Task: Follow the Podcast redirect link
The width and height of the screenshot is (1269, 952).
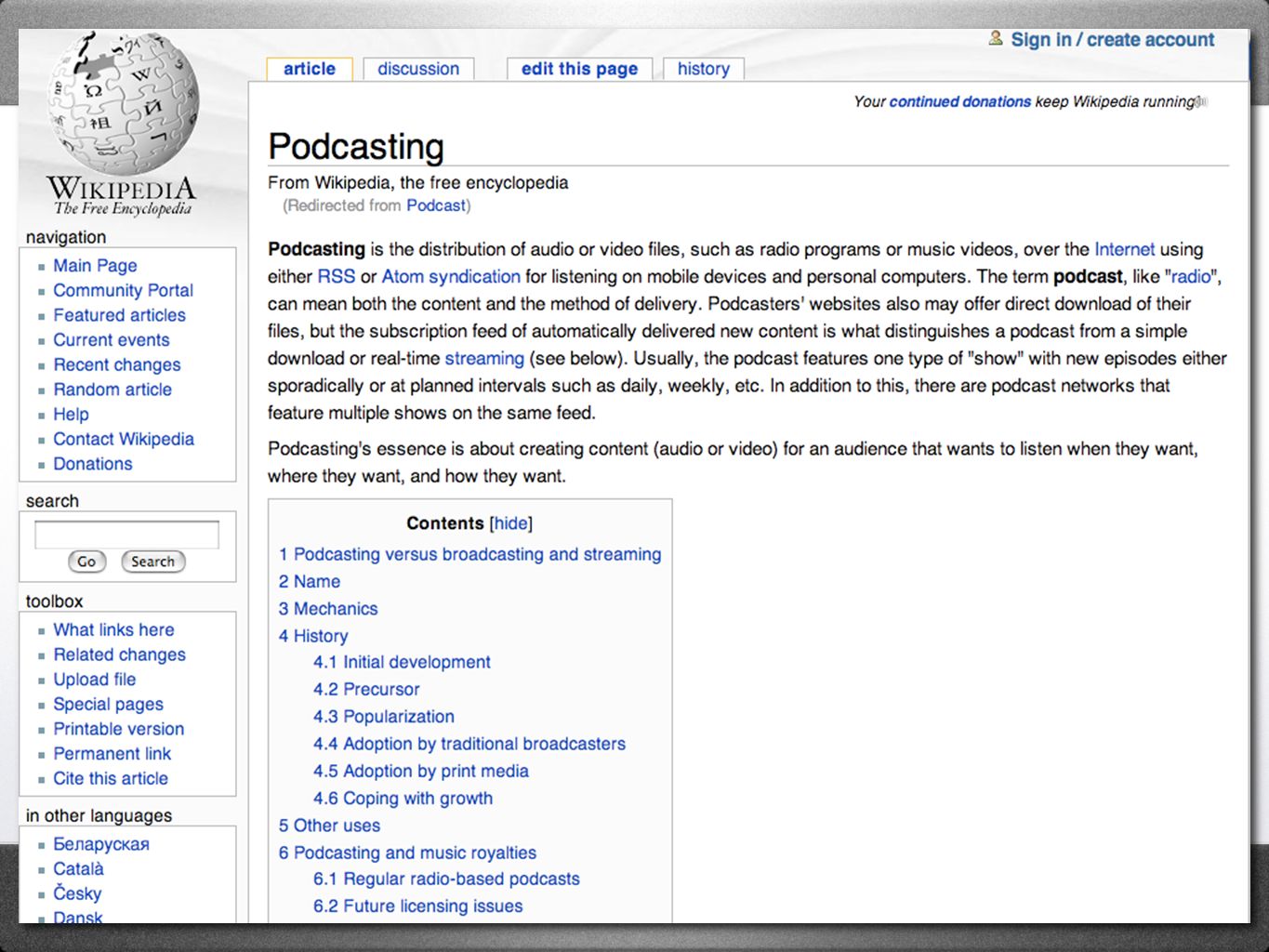Action: (436, 205)
